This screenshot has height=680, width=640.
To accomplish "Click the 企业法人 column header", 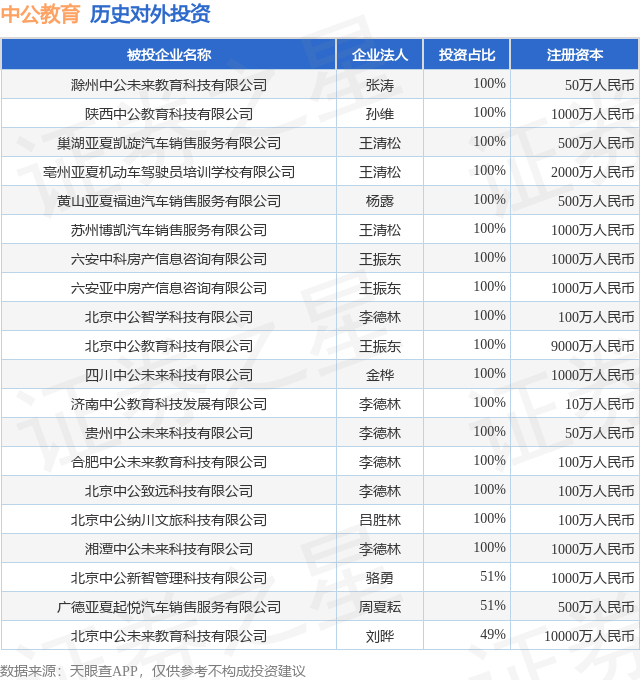I will [x=380, y=55].
